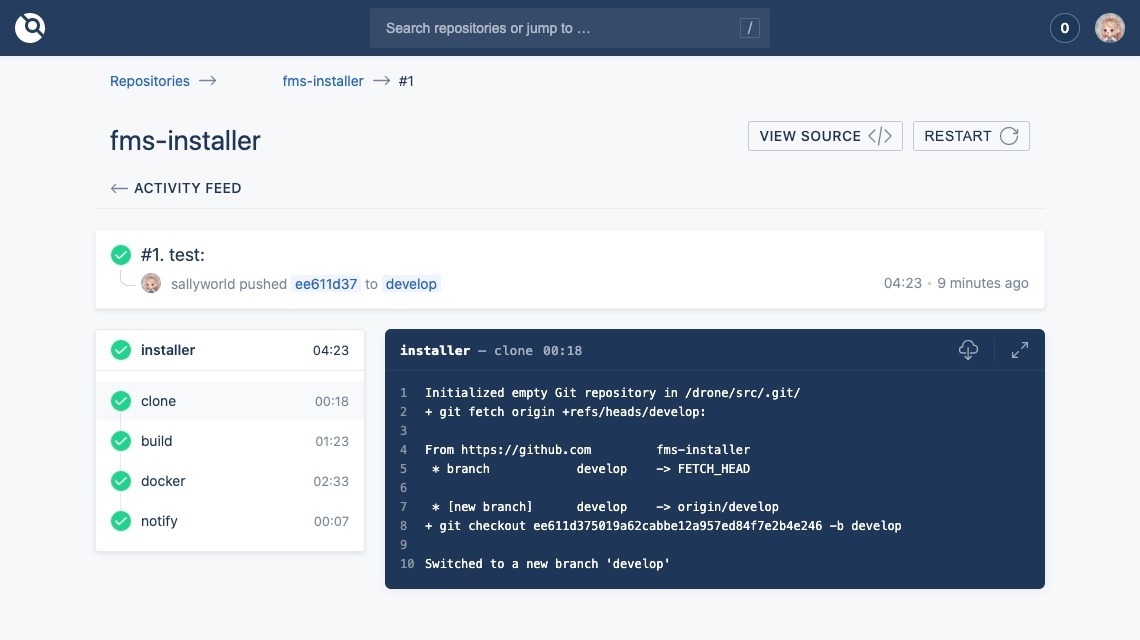Click the Drone logo in header
Screen dimensions: 1140x640
[x=30, y=28]
